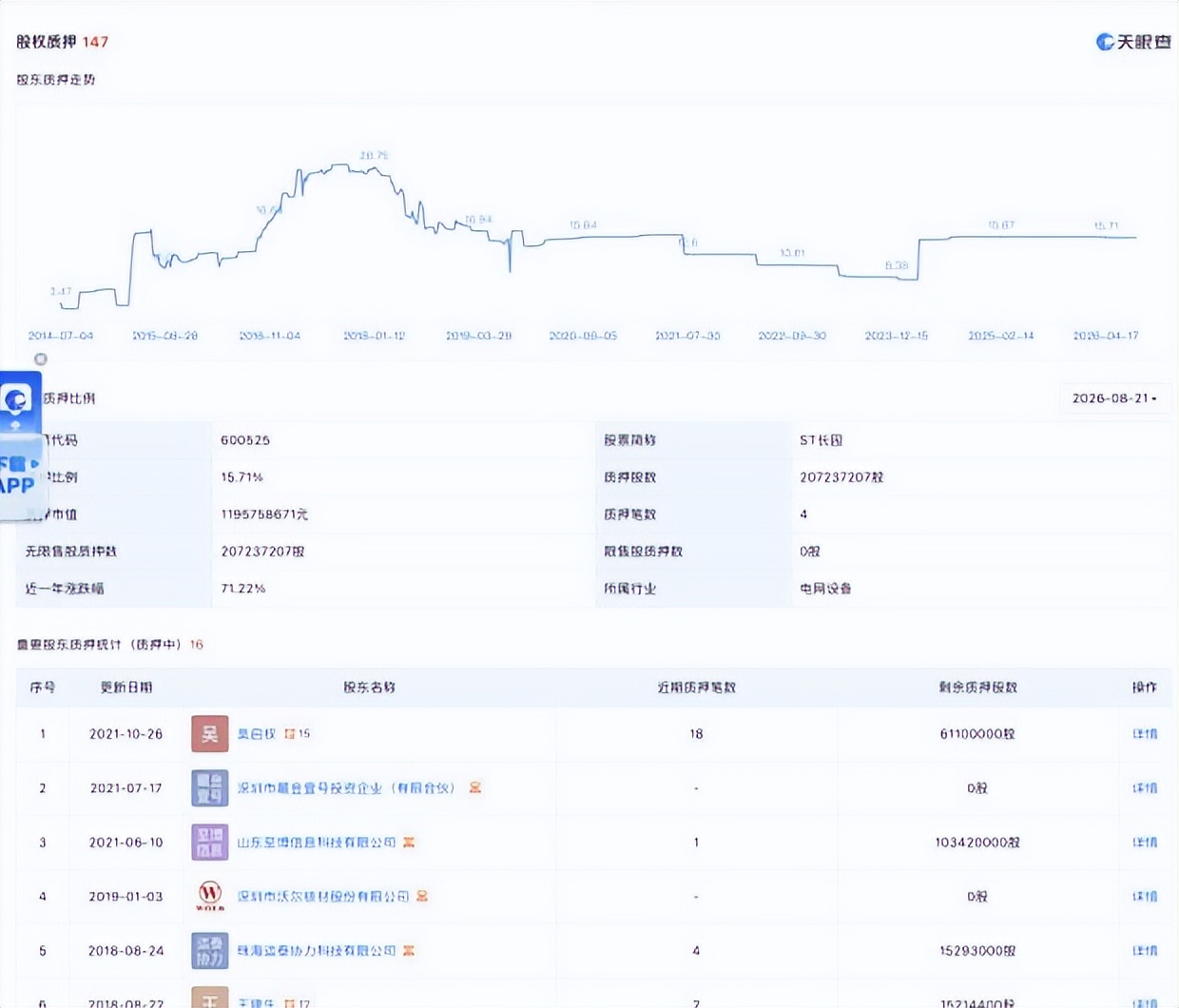Click the remaining shares cell 61100000
Screen dimensions: 1179x1008
point(977,734)
